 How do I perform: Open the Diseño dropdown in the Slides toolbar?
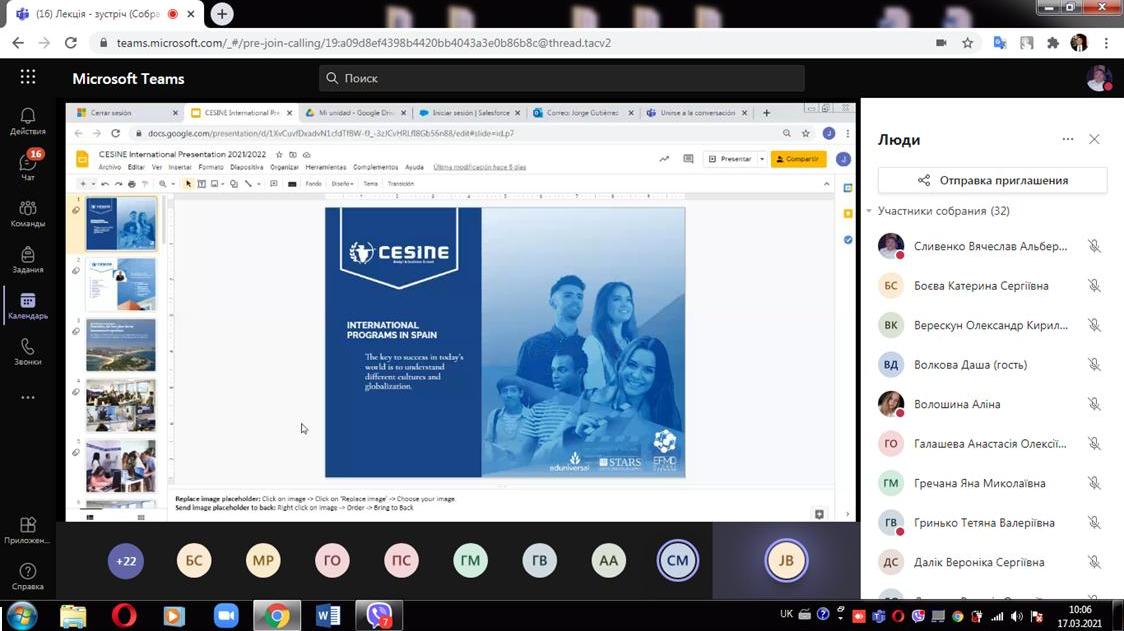343,184
